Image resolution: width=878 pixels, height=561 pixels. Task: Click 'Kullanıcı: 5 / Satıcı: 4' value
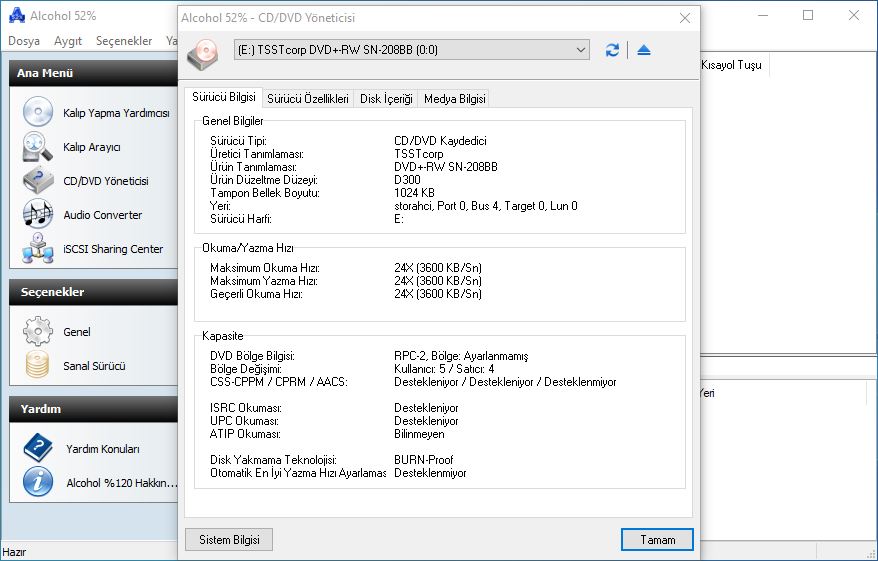click(444, 368)
